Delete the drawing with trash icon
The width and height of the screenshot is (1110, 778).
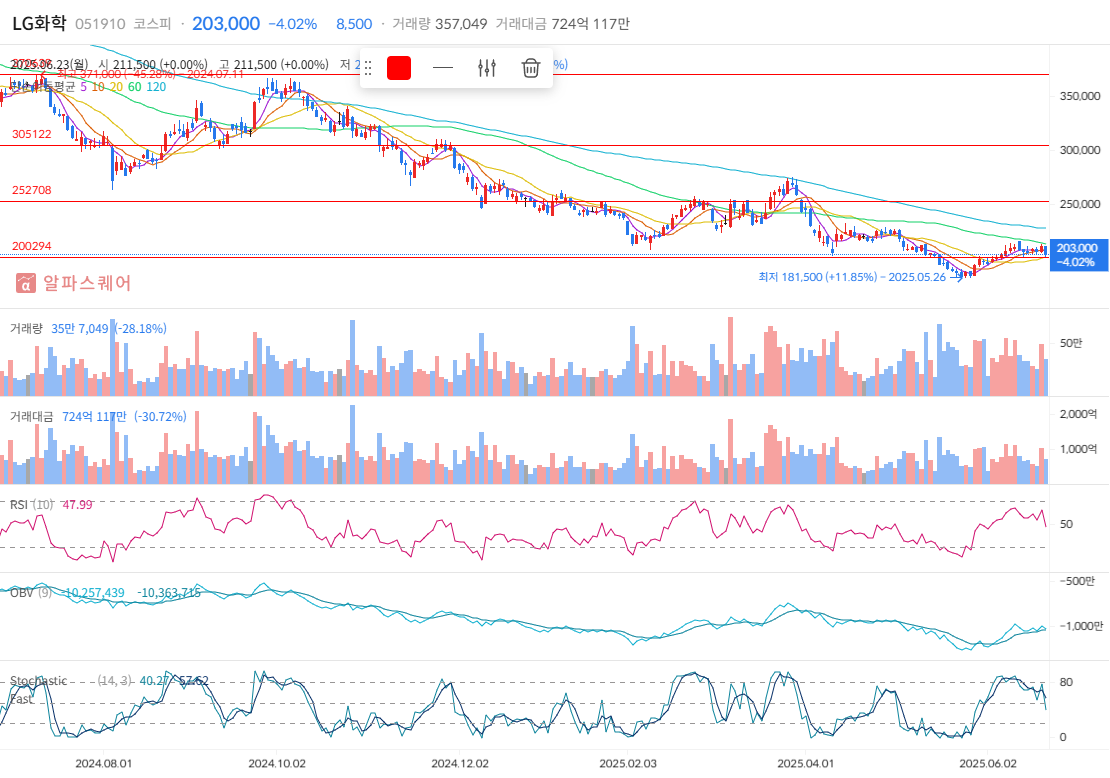(x=531, y=68)
